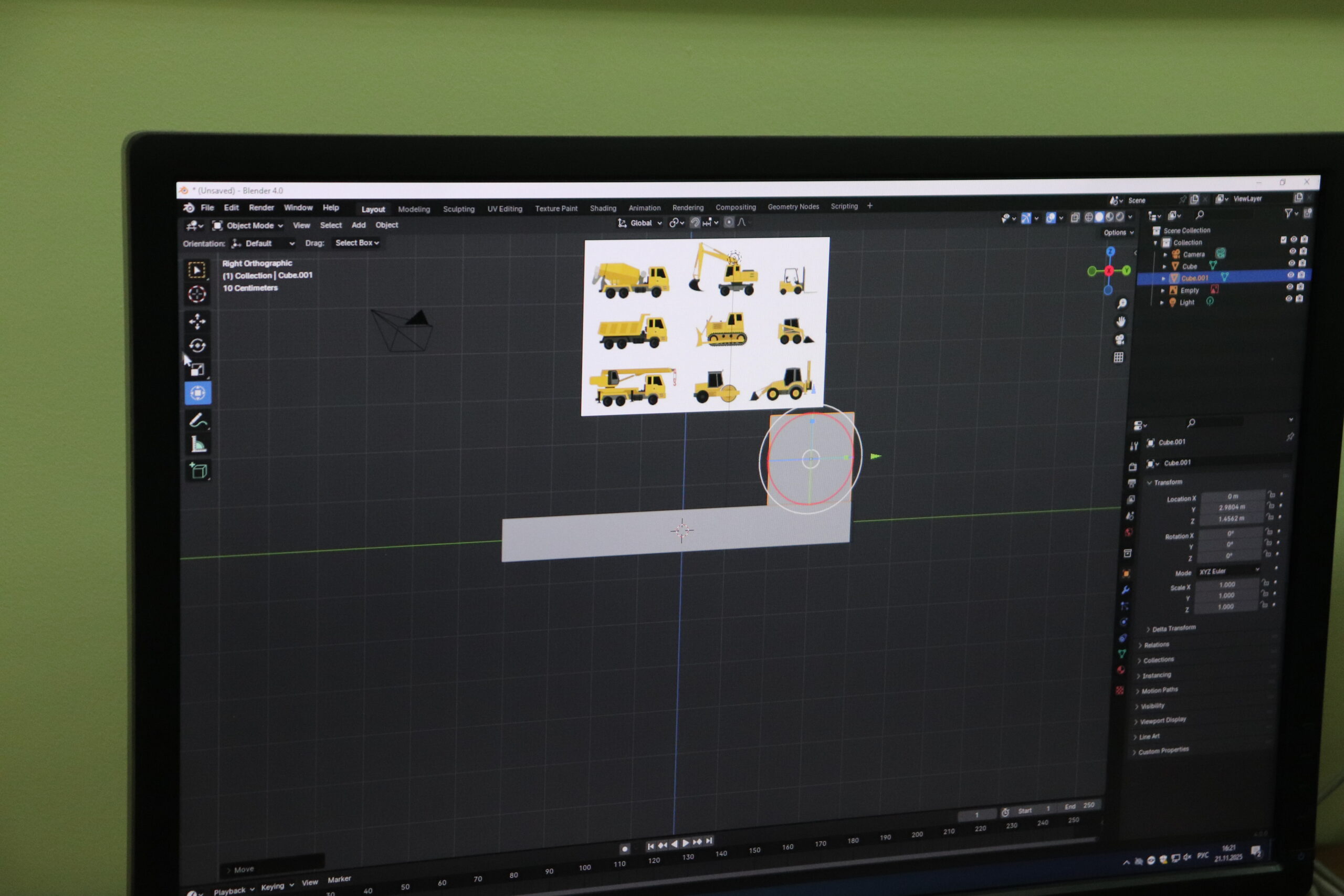Toggle camera view in viewport gizmo
This screenshot has width=1344, height=896.
coord(1119,340)
